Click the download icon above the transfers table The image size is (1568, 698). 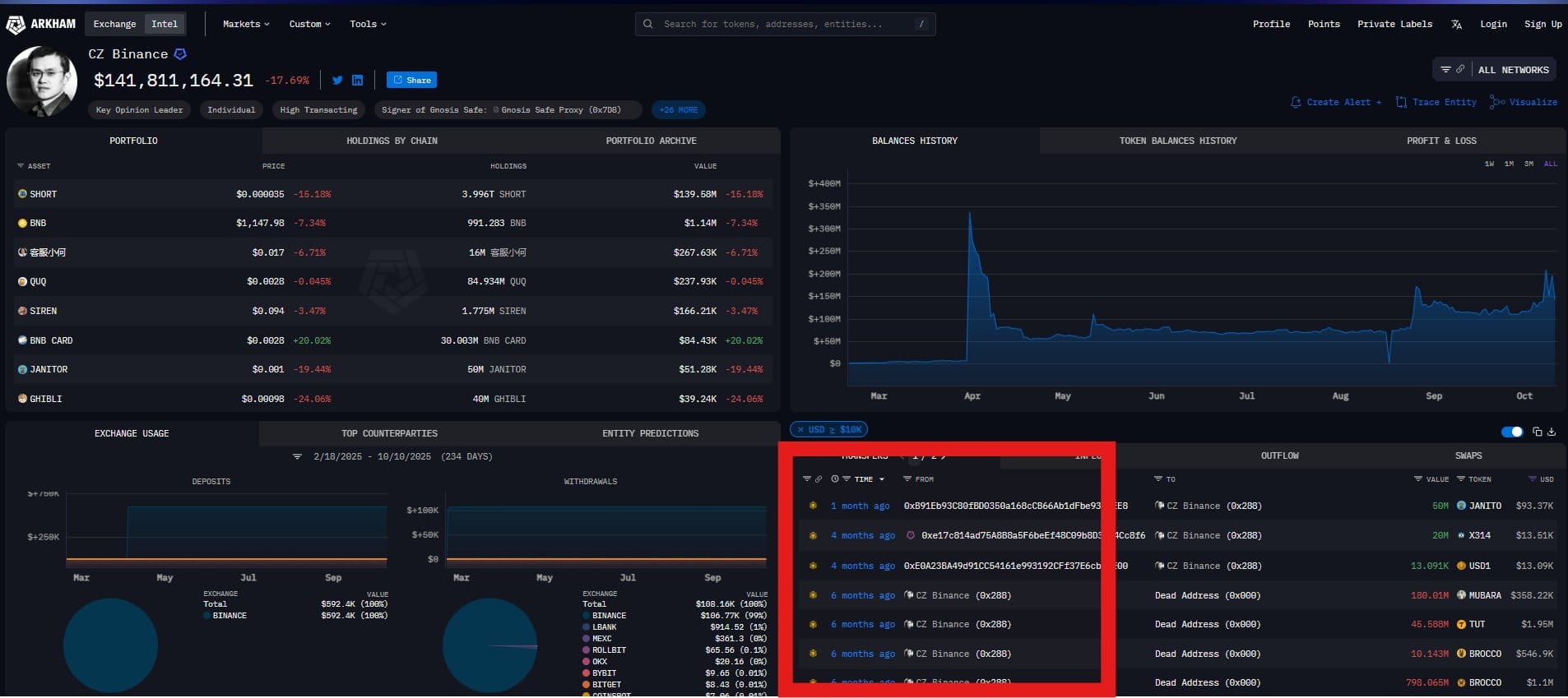(x=1552, y=432)
